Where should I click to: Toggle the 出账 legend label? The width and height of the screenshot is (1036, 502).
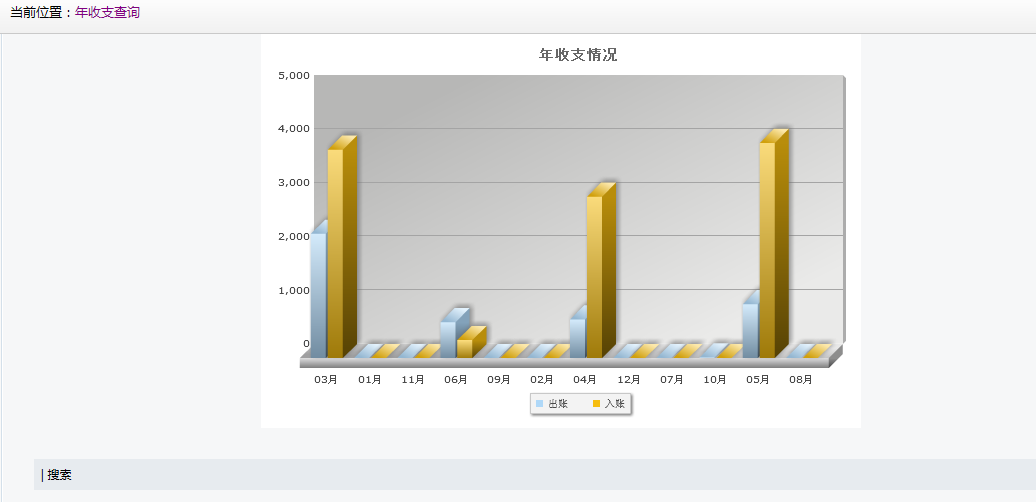point(558,404)
